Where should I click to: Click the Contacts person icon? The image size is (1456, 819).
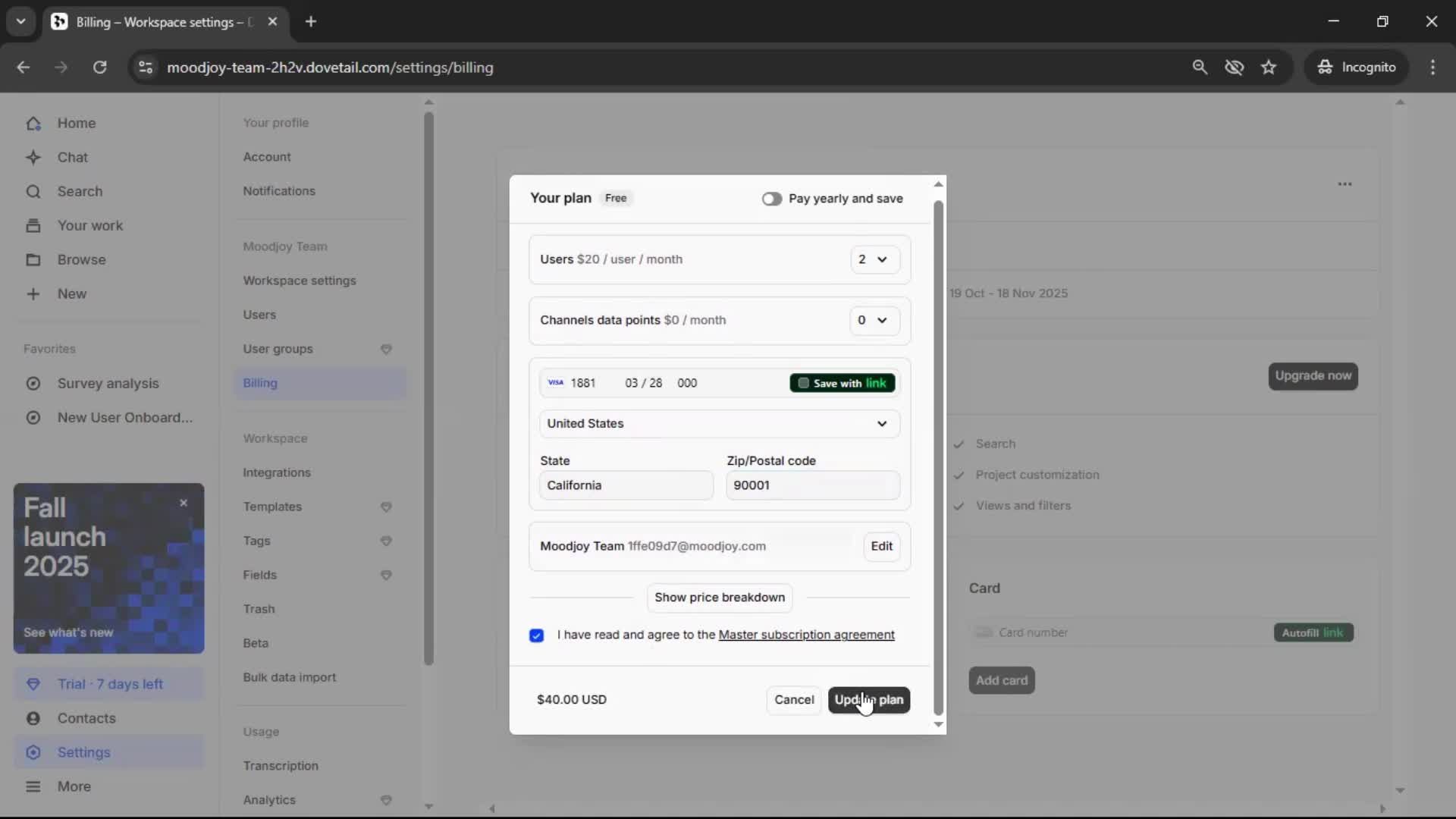click(33, 718)
